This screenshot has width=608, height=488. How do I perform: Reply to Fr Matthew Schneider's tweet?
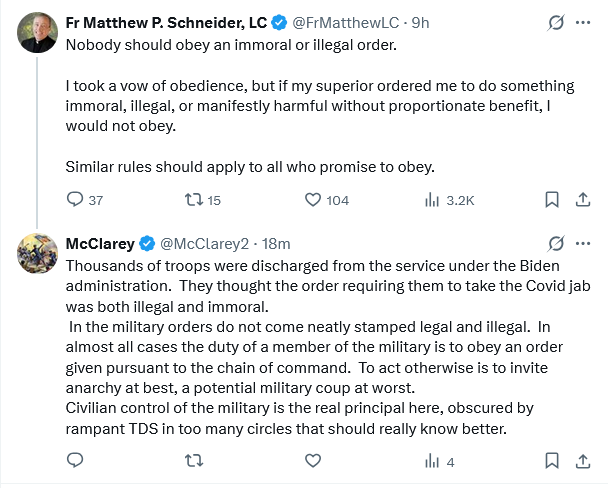pos(73,200)
